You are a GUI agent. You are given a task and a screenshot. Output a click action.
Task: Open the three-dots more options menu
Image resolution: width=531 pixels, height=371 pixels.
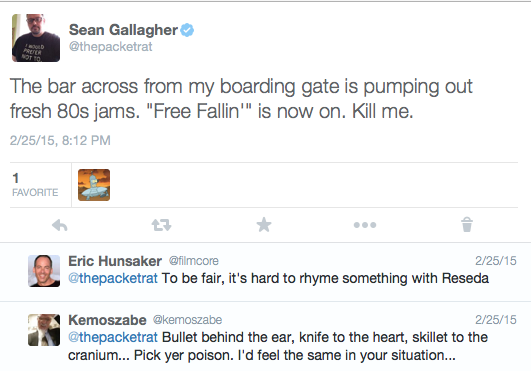[365, 225]
